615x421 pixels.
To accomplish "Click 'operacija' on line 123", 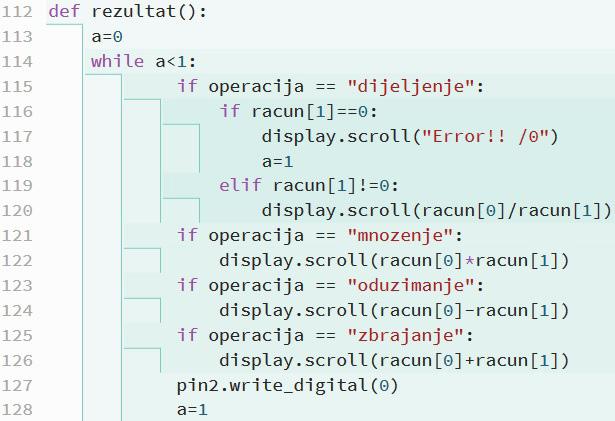I will [x=256, y=286].
